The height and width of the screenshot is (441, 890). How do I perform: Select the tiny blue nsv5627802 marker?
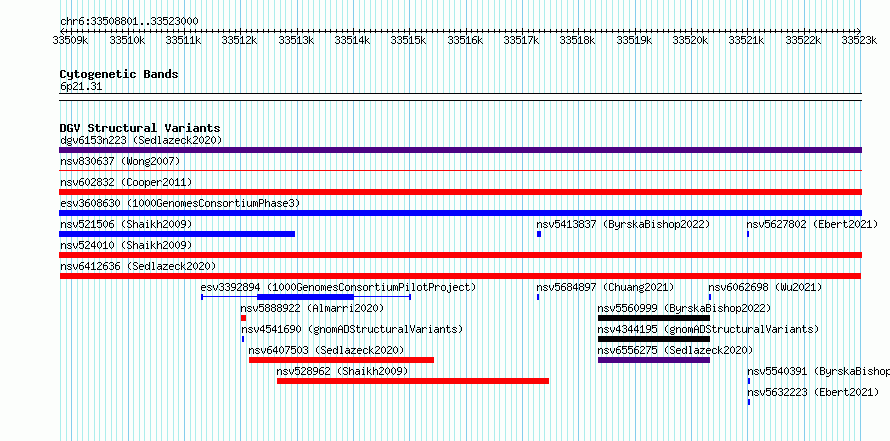[748, 234]
